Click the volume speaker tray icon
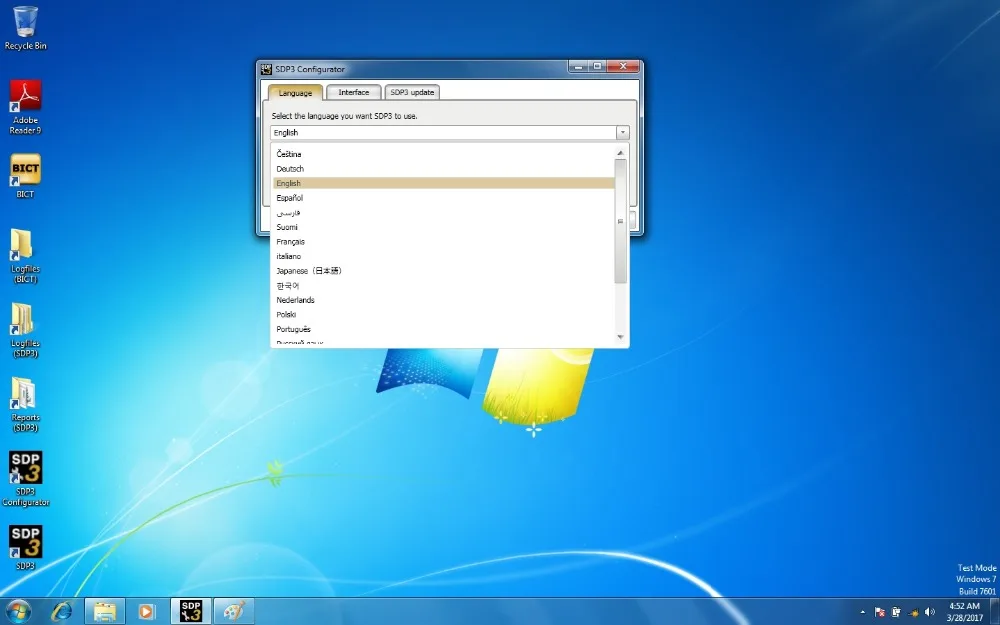The width and height of the screenshot is (1000, 625). coord(929,612)
